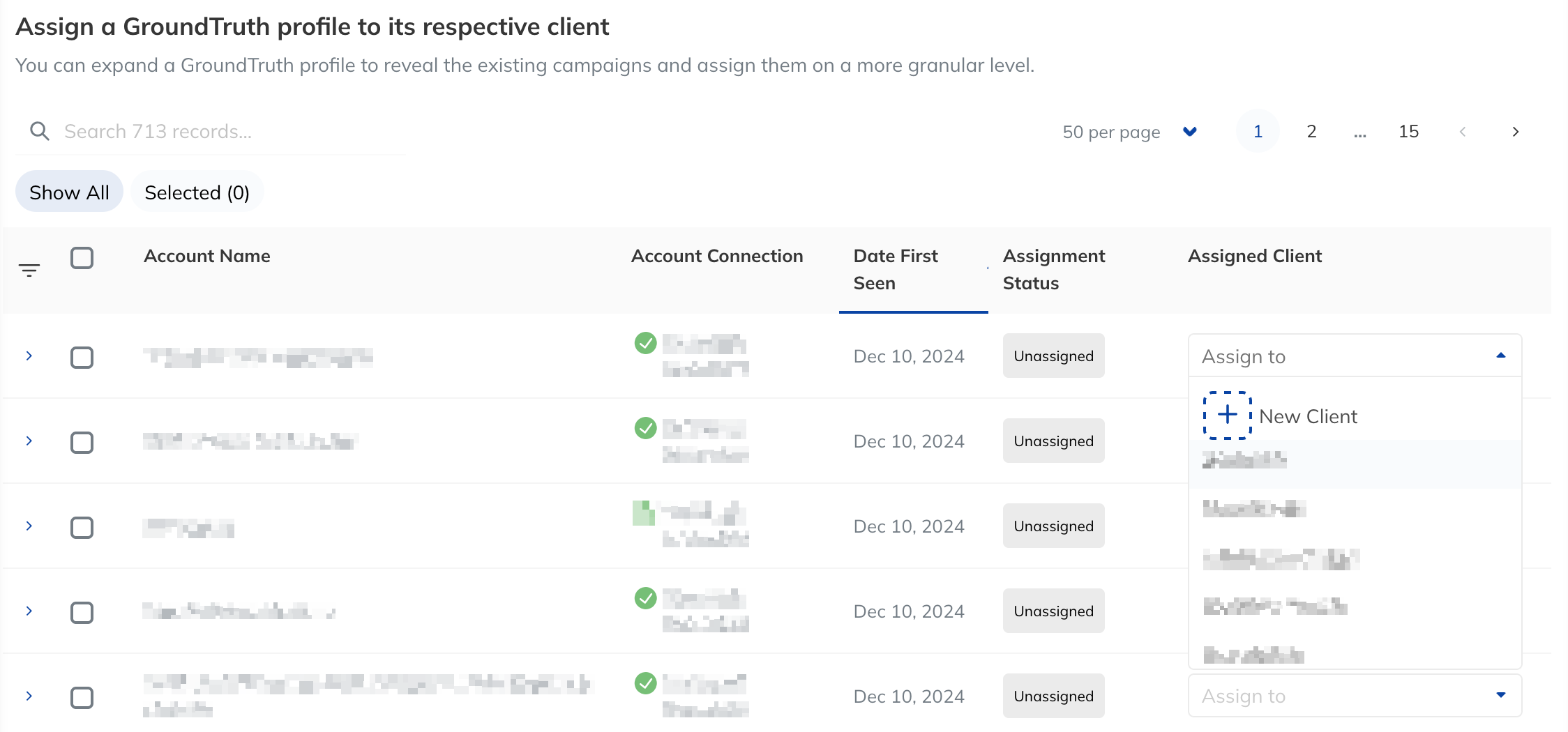Go to page 1

(x=1258, y=132)
